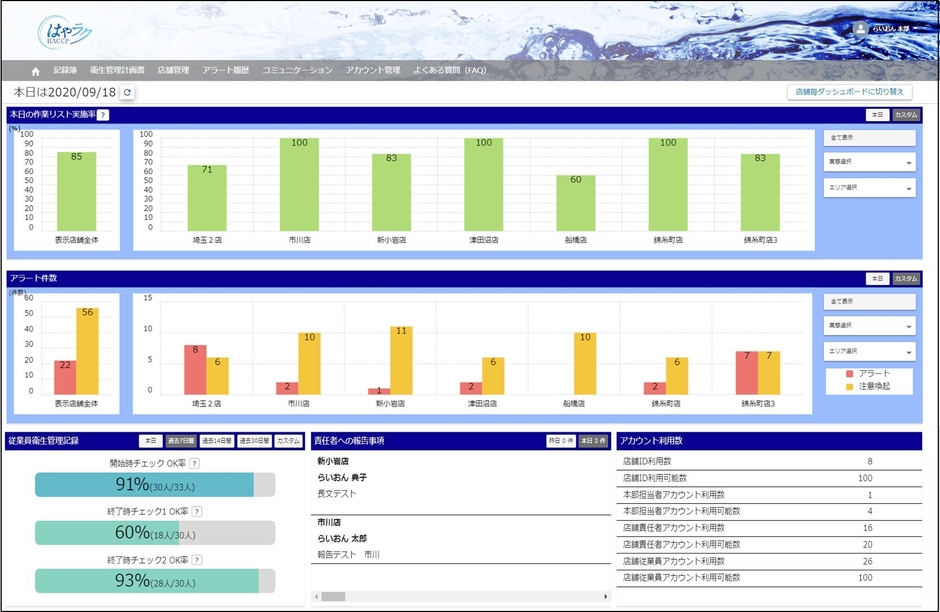Open help icon for 本日の作業リスト実施率
940x612 pixels.
pyautogui.click(x=103, y=115)
